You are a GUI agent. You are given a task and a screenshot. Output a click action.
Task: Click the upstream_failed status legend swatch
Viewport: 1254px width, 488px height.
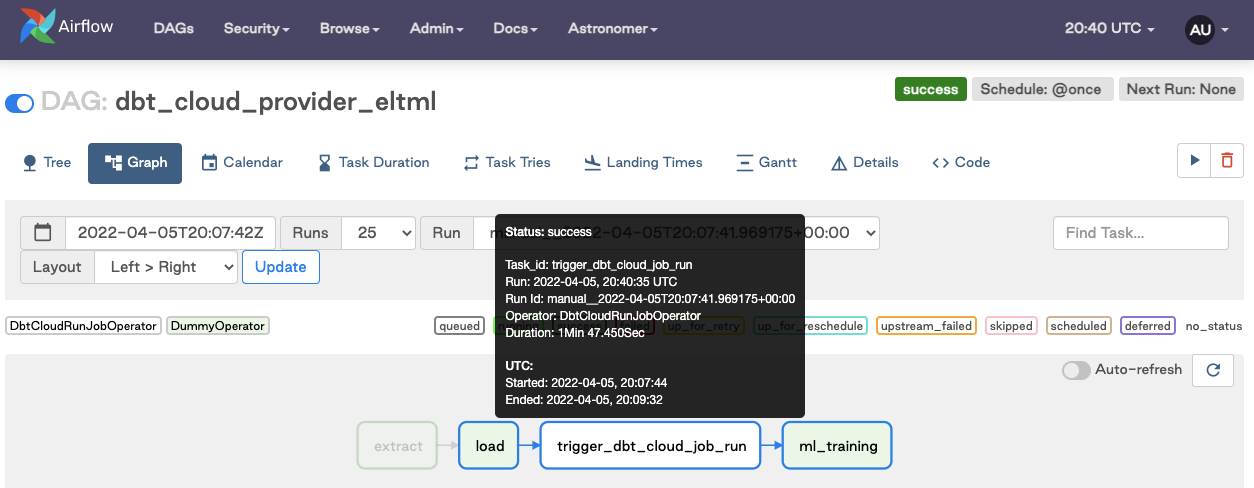tap(926, 326)
